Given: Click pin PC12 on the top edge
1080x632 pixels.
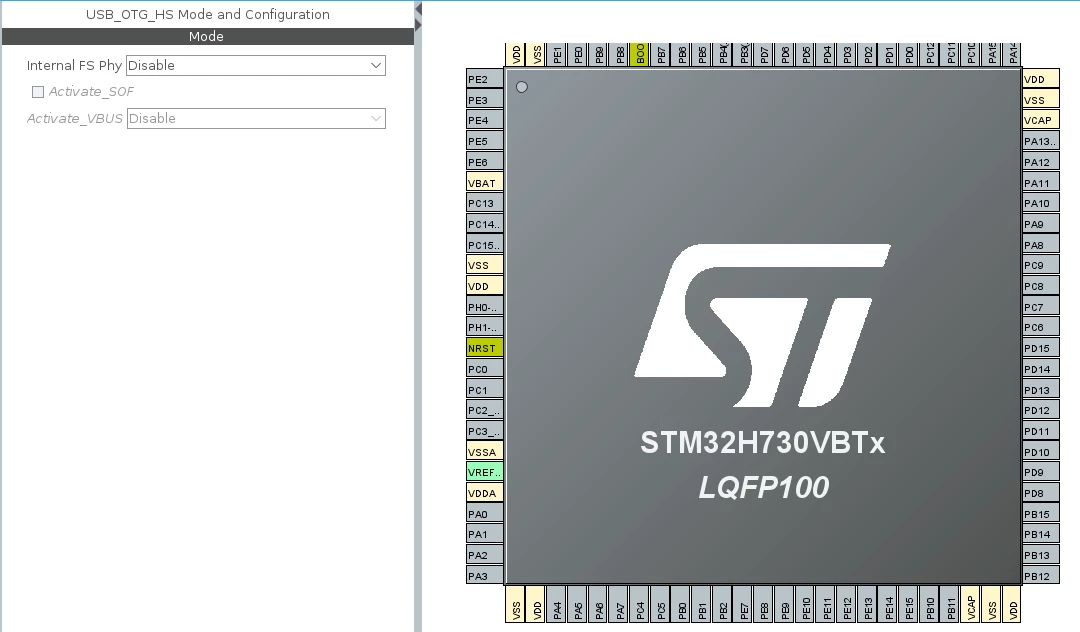Looking at the screenshot, I should [x=930, y=54].
